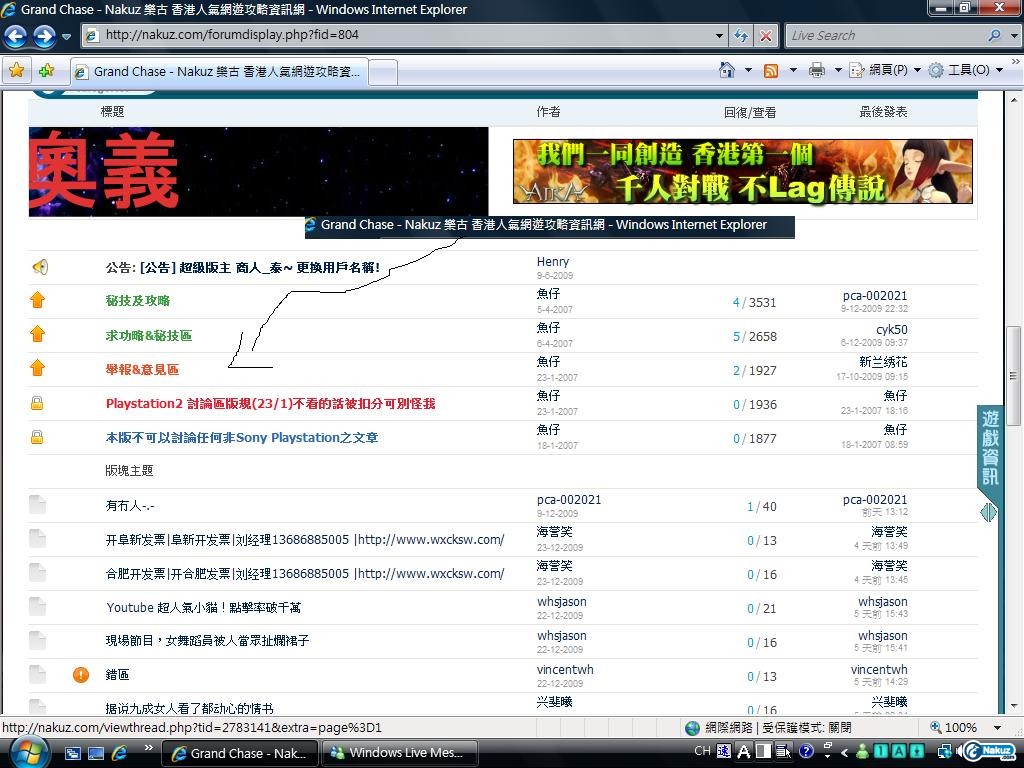1024x768 pixels.
Task: Click the RSS feeds icon
Action: coord(771,70)
